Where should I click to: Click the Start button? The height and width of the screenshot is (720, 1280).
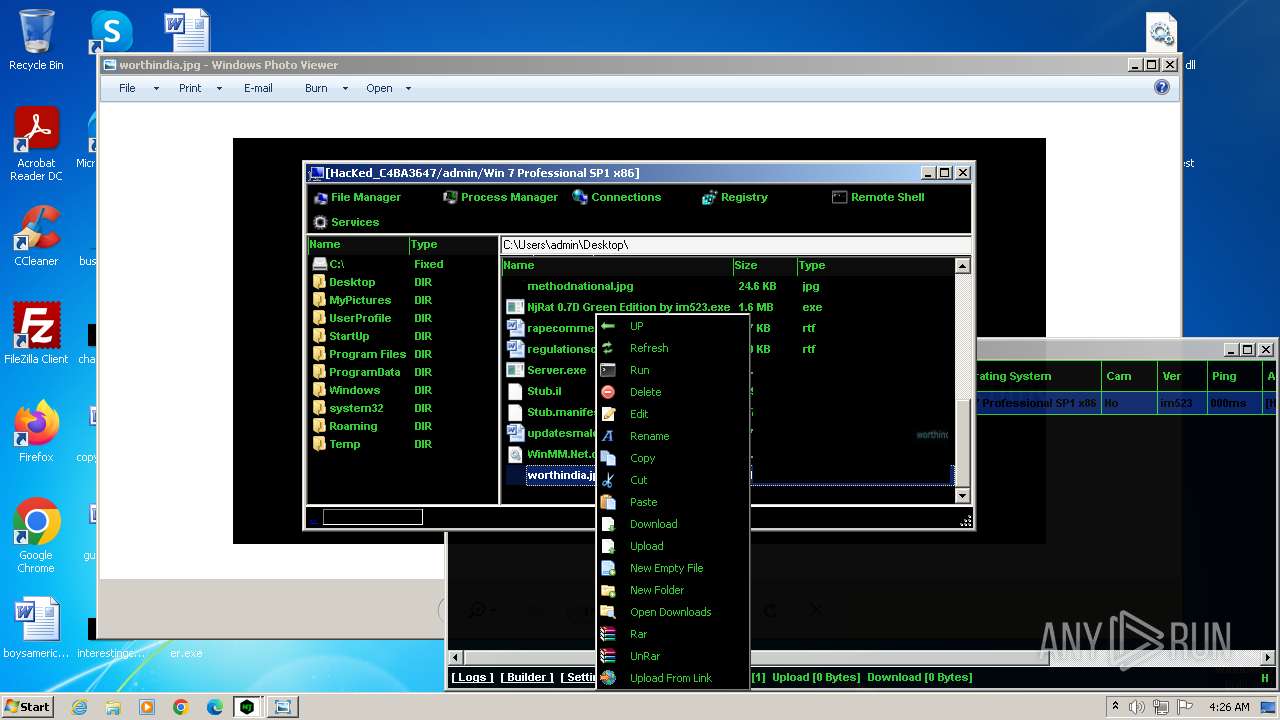point(27,706)
